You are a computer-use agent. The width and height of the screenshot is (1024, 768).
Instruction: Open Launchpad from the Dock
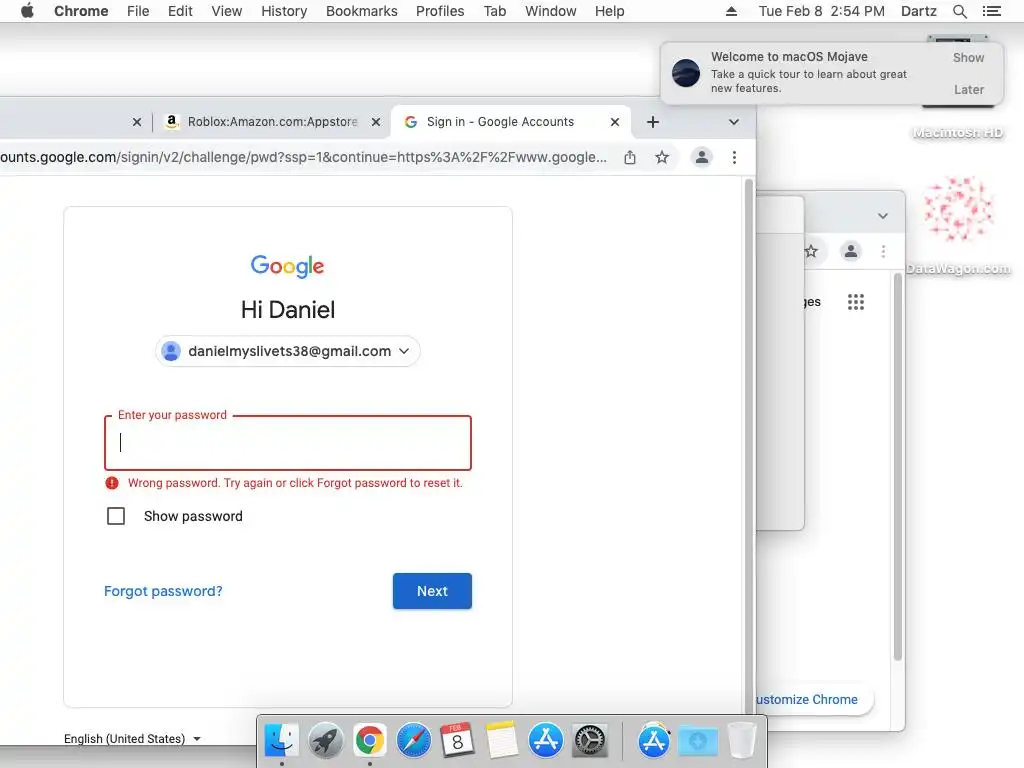pos(325,741)
